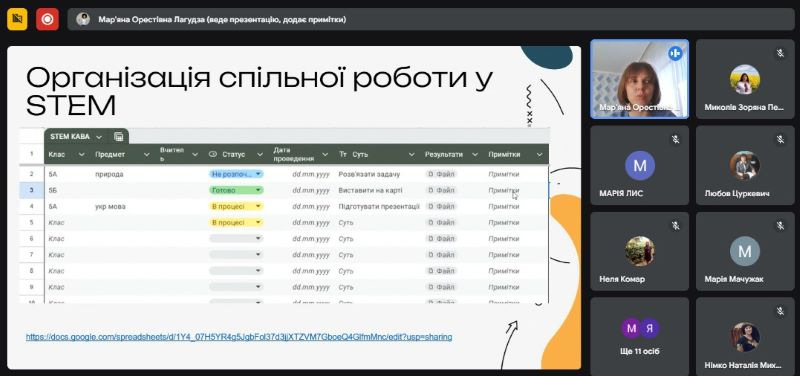Click the audio indicator on Мар'яна's tile
Viewport: 800px width, 376px height.
tap(675, 53)
